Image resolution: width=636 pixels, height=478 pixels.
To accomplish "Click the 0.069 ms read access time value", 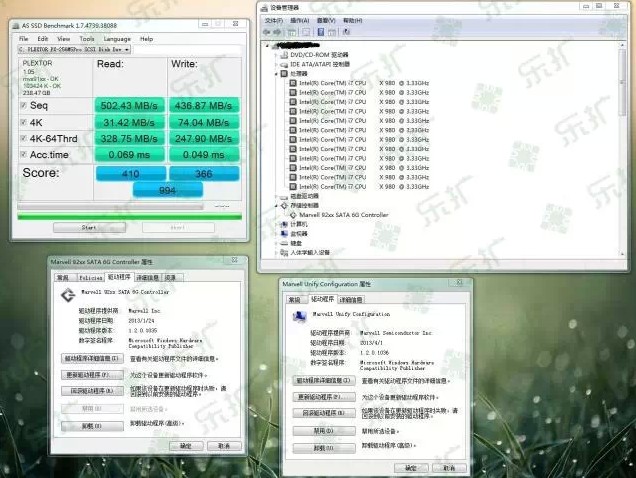I will [129, 155].
